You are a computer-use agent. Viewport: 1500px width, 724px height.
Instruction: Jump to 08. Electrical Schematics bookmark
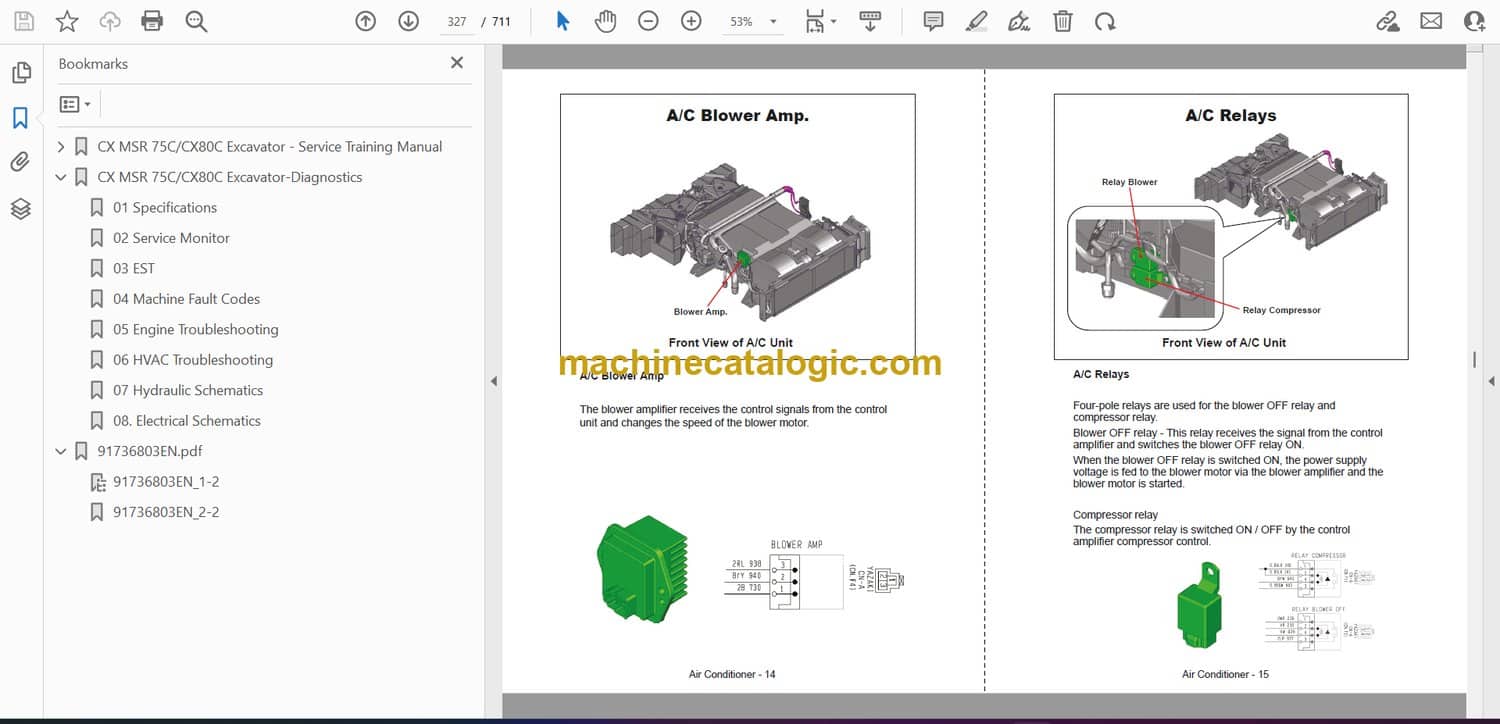[186, 421]
